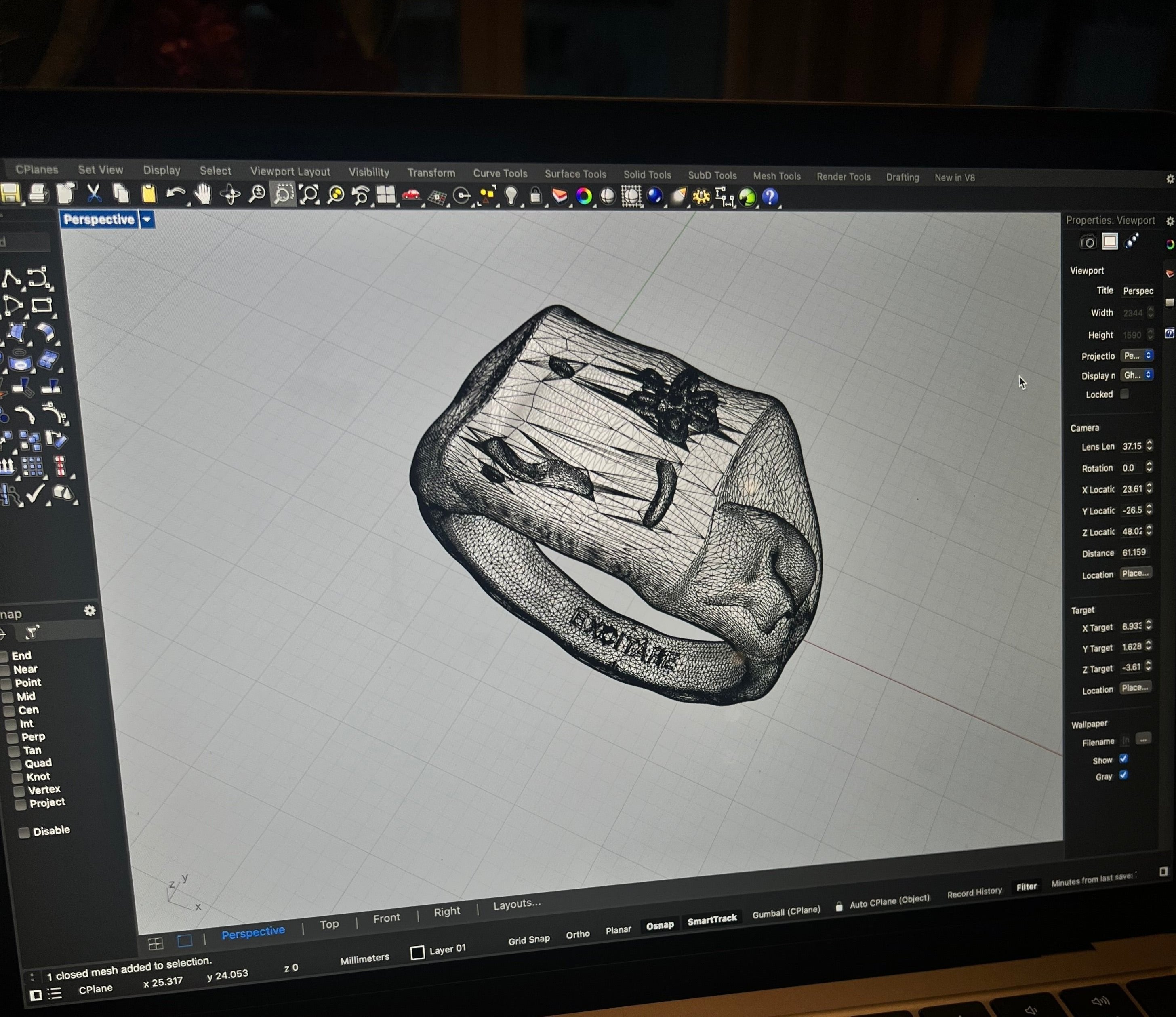Adjust the Z Target stepper
This screenshot has height=1017, width=1176.
pos(1149,666)
